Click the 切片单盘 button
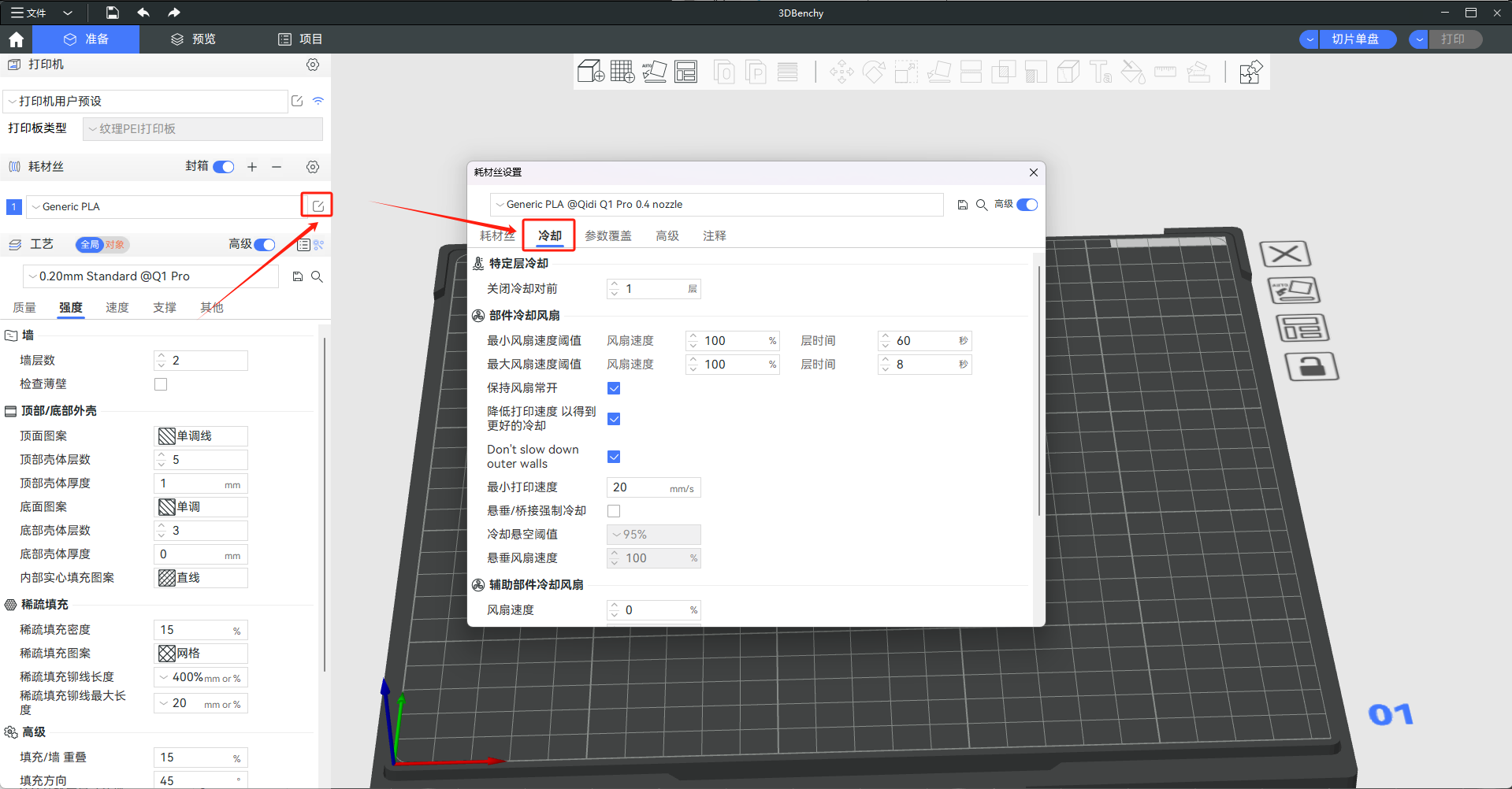Viewport: 1512px width, 789px height. (x=1355, y=39)
